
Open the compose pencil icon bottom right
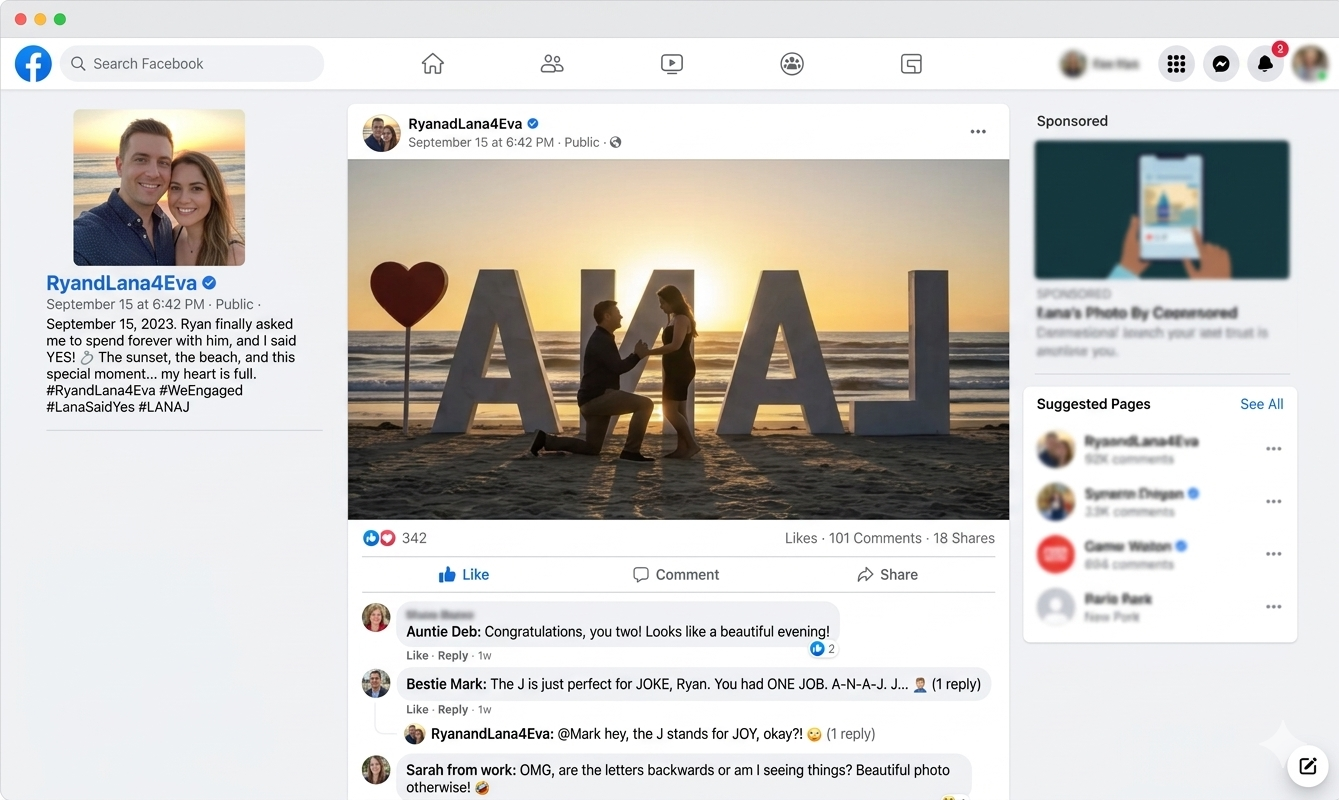(x=1307, y=766)
